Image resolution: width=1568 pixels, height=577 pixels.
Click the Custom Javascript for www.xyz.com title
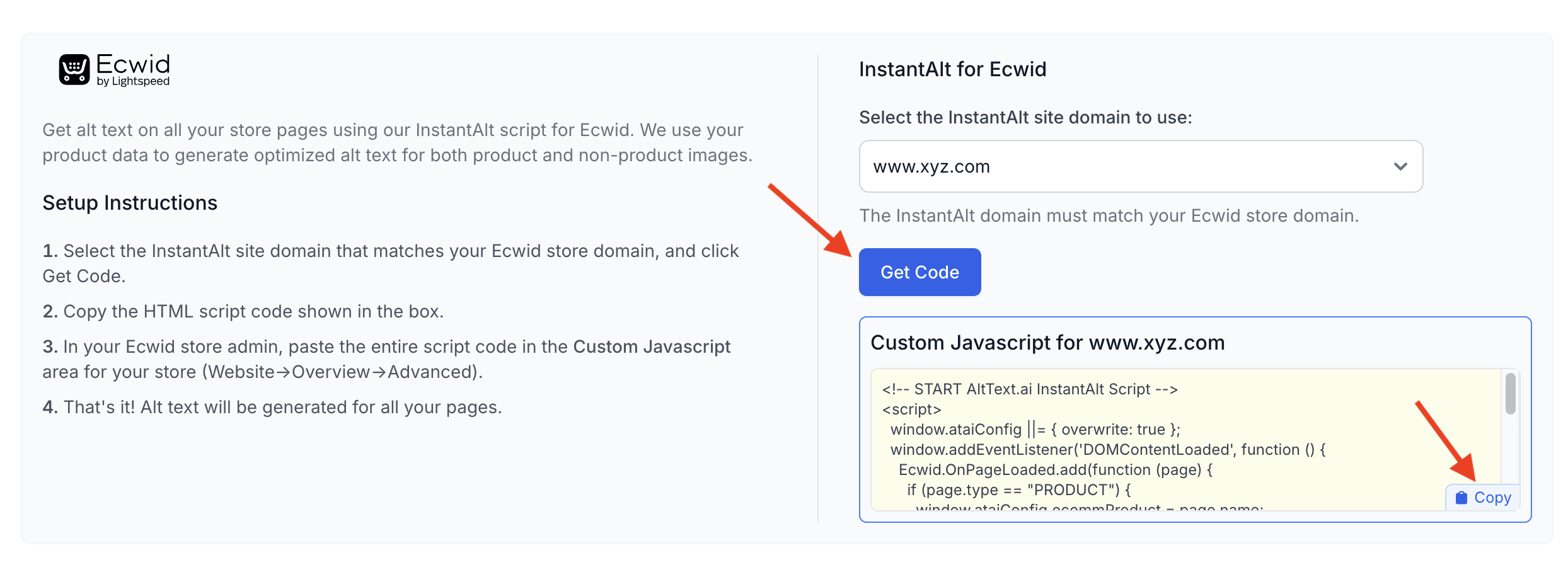coord(1047,343)
